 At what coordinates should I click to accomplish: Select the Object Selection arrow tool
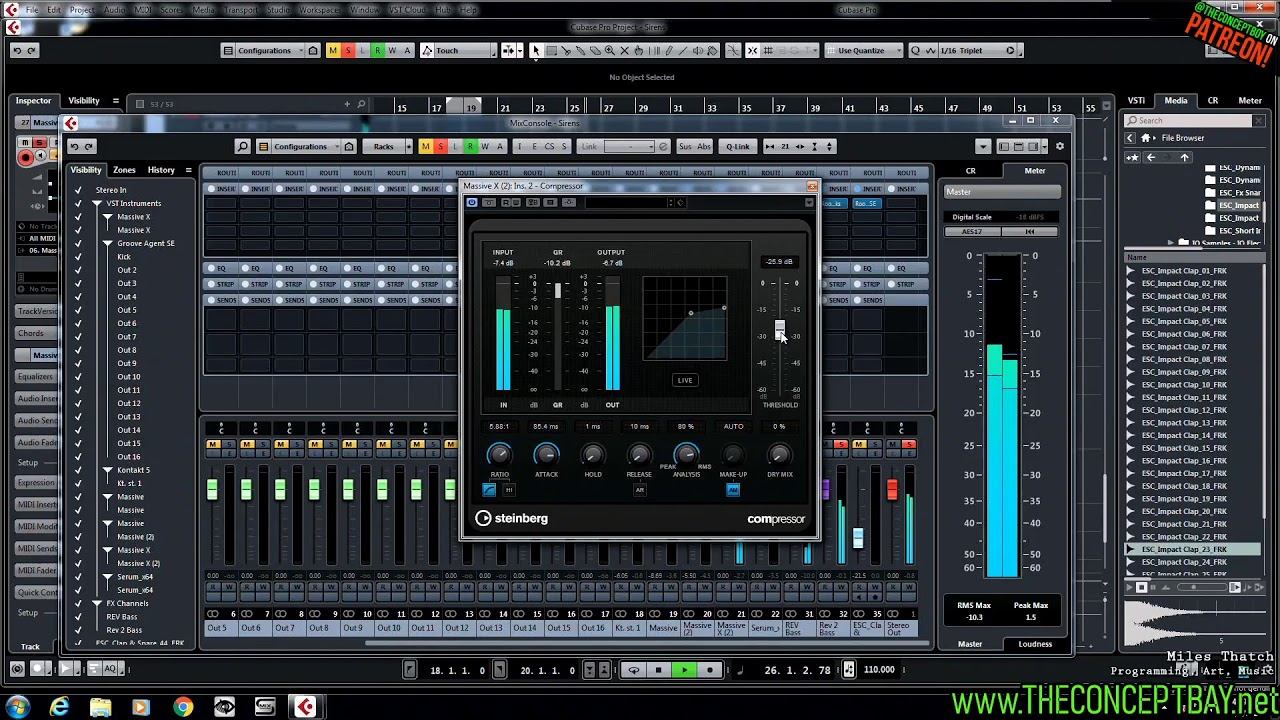[x=536, y=51]
